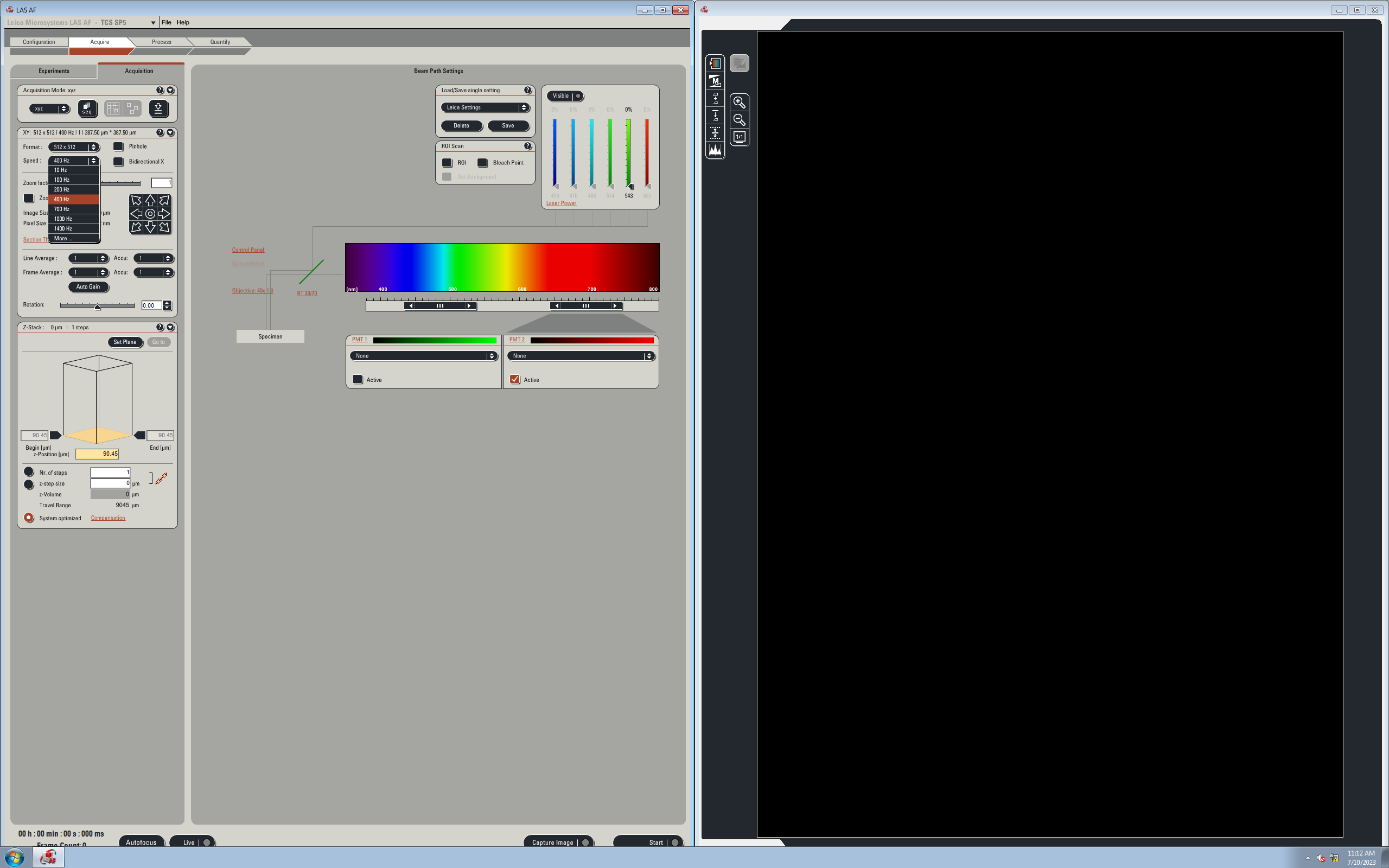Open the Process workflow tab

[161, 42]
